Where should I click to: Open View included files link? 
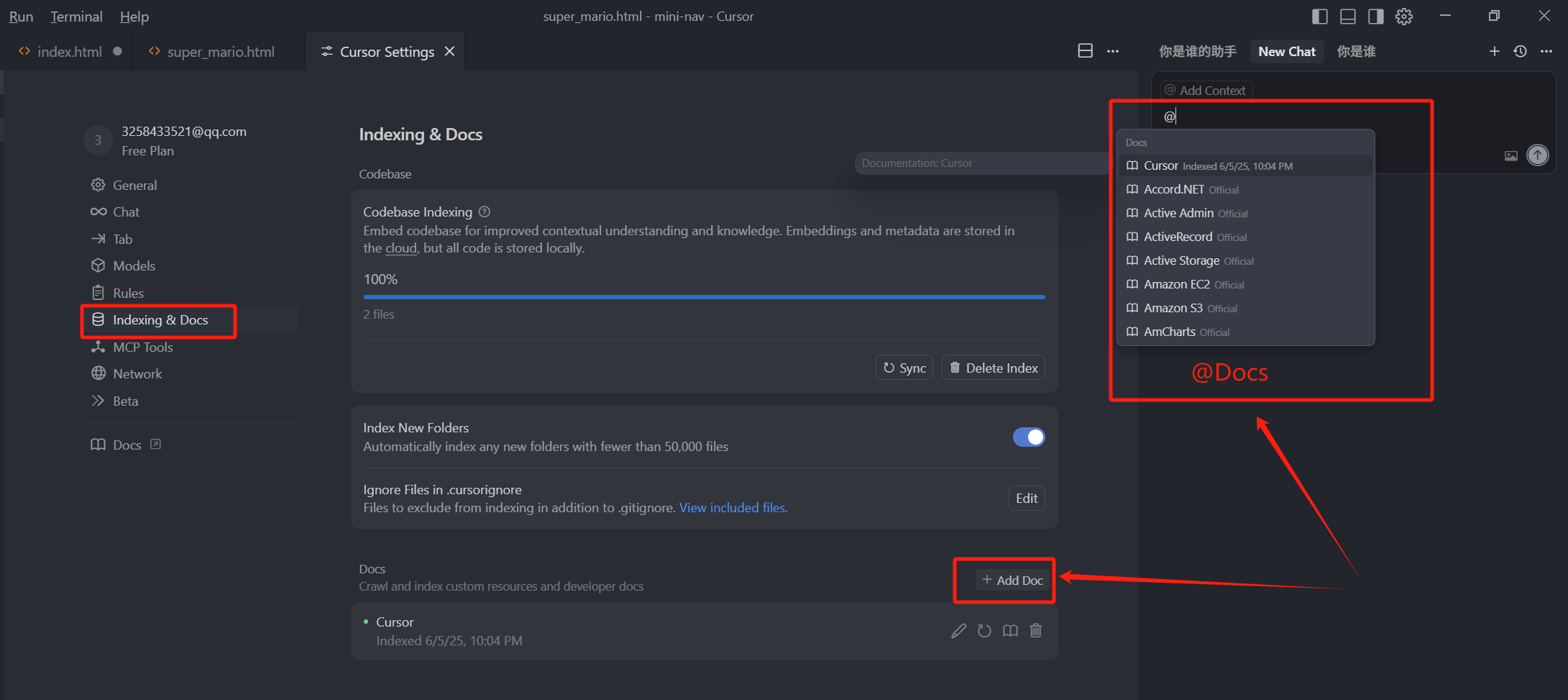[x=733, y=508]
